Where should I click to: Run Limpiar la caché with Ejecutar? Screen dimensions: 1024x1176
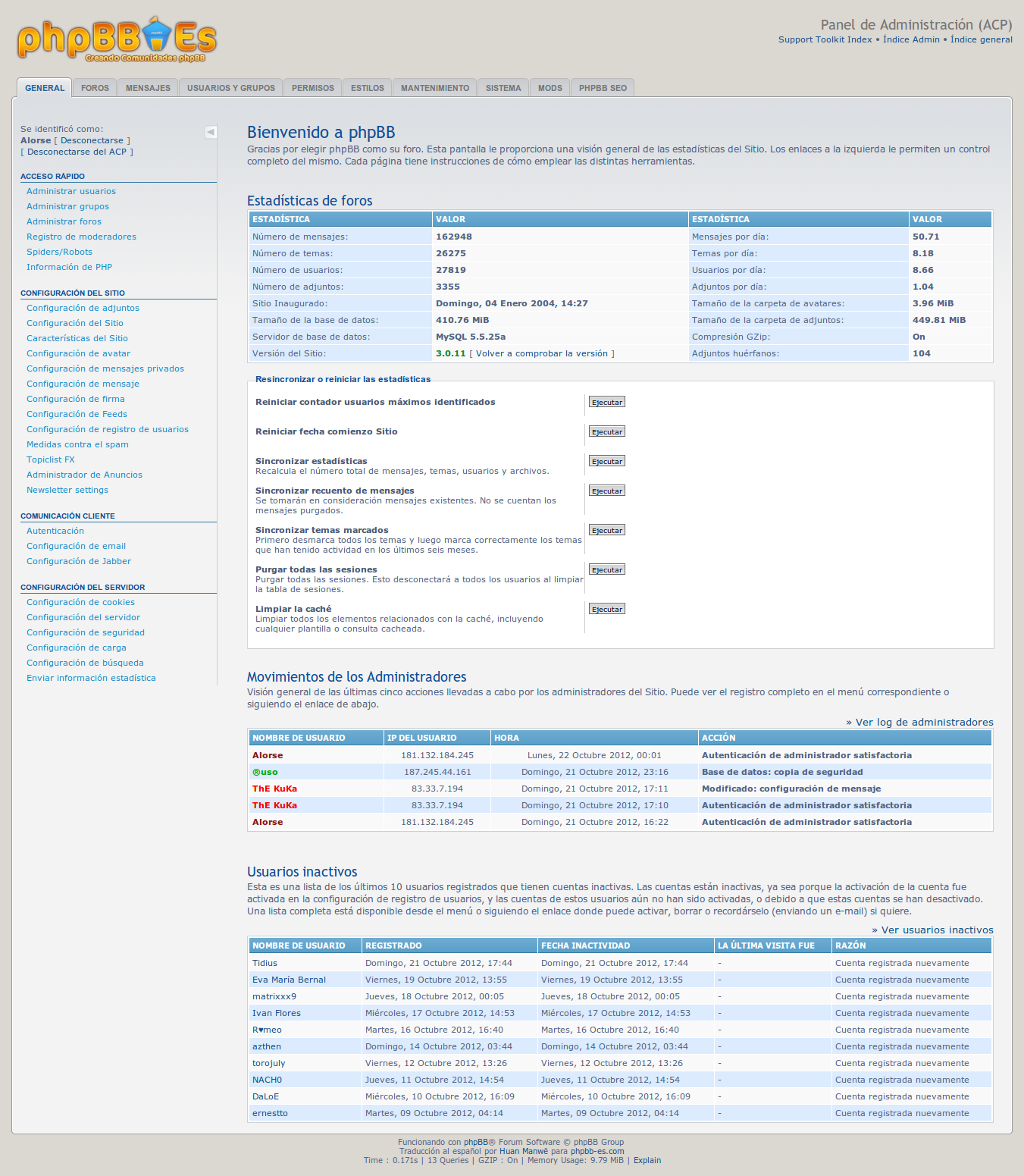606,609
